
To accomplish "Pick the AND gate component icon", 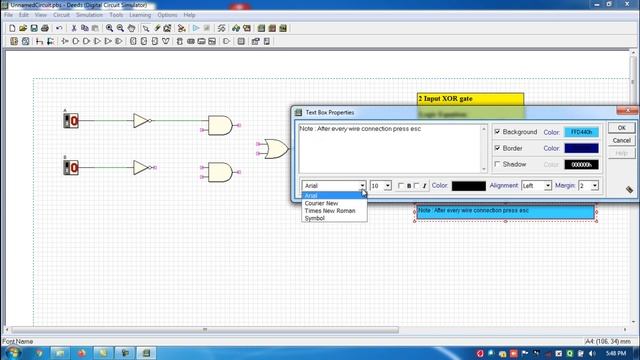I will pos(76,41).
